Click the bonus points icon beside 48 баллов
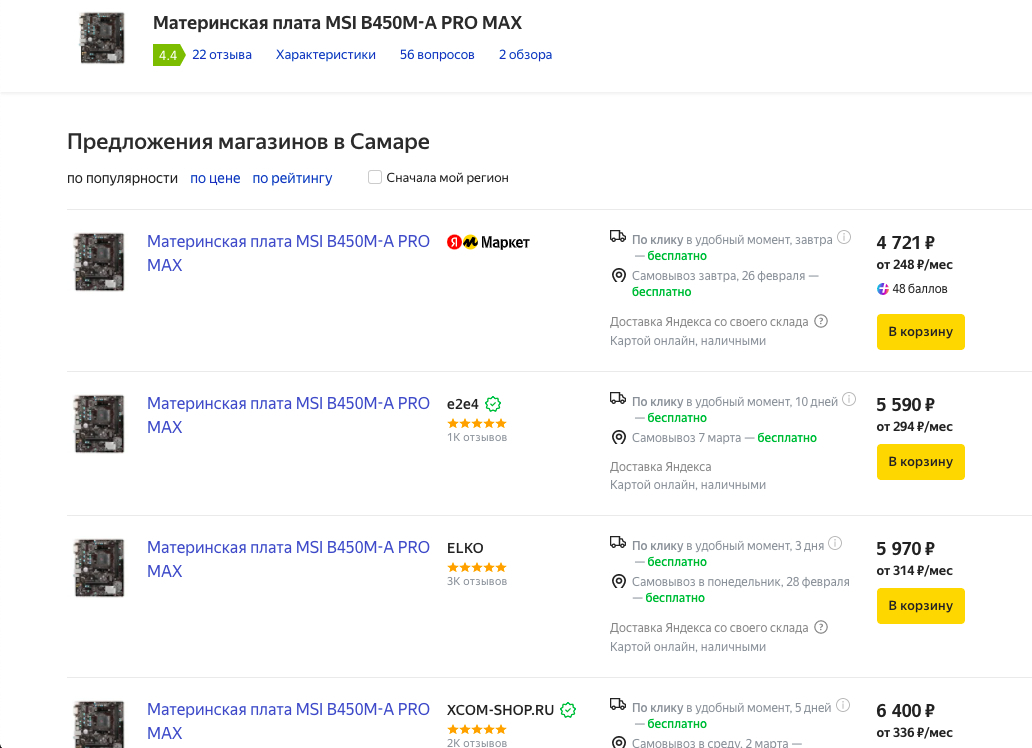Screen dimensions: 1032x748 [883, 289]
